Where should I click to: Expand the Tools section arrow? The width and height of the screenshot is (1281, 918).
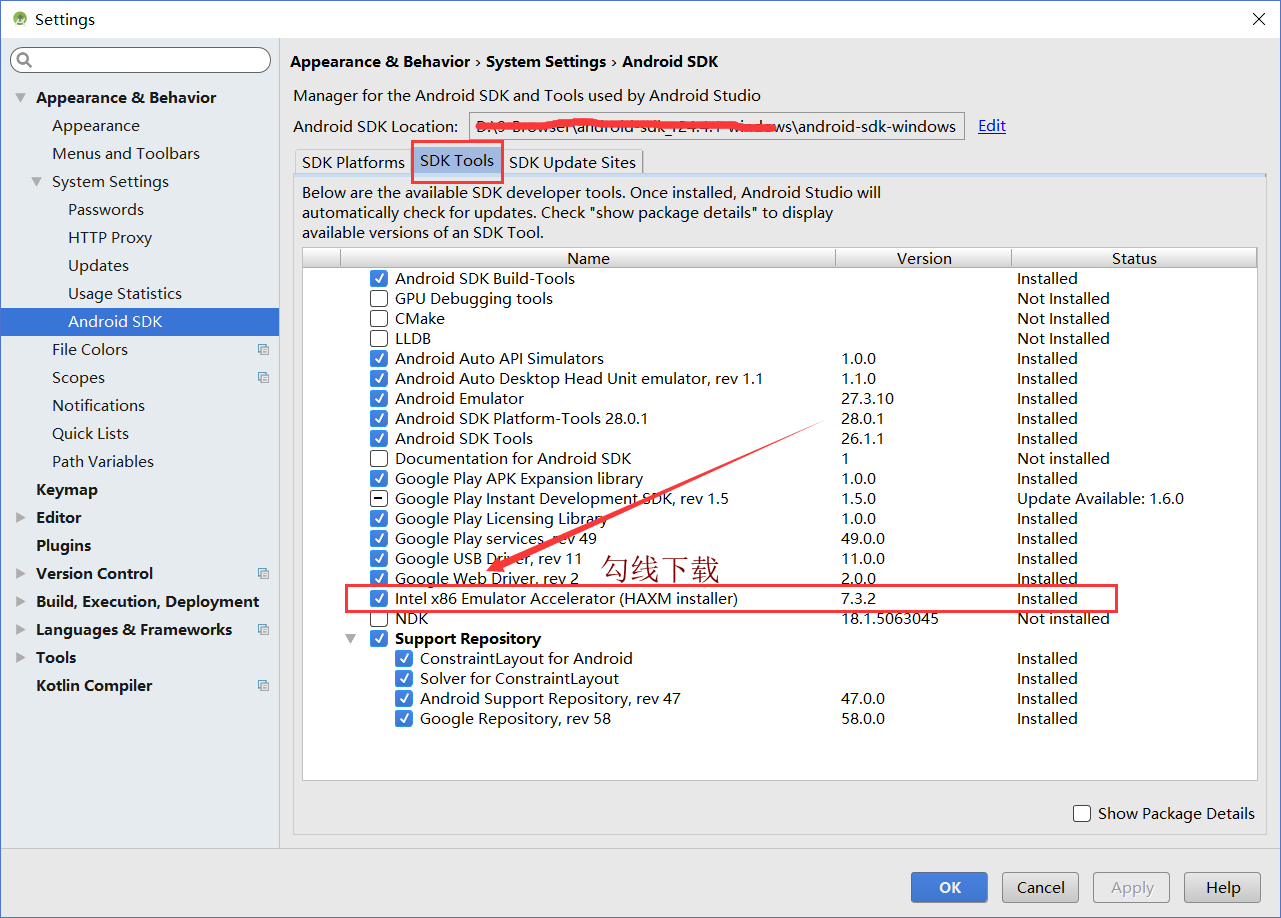[21, 658]
